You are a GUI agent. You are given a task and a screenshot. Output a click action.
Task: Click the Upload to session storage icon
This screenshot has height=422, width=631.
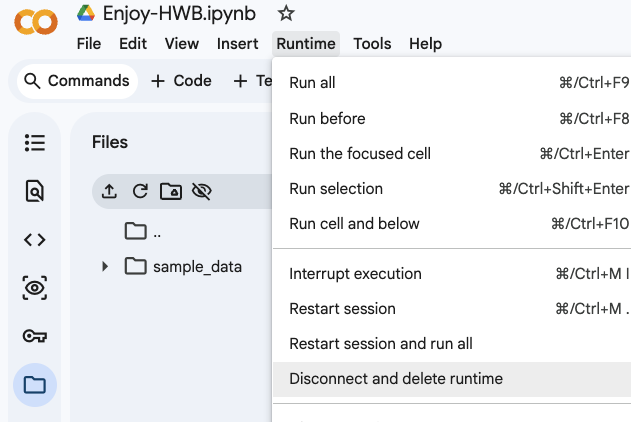(110, 191)
